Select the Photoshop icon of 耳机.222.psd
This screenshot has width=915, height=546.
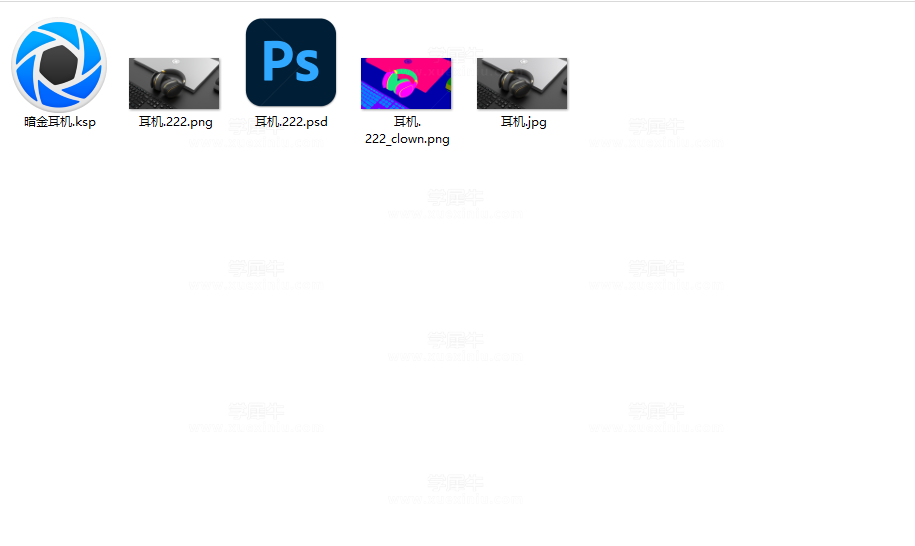(291, 62)
